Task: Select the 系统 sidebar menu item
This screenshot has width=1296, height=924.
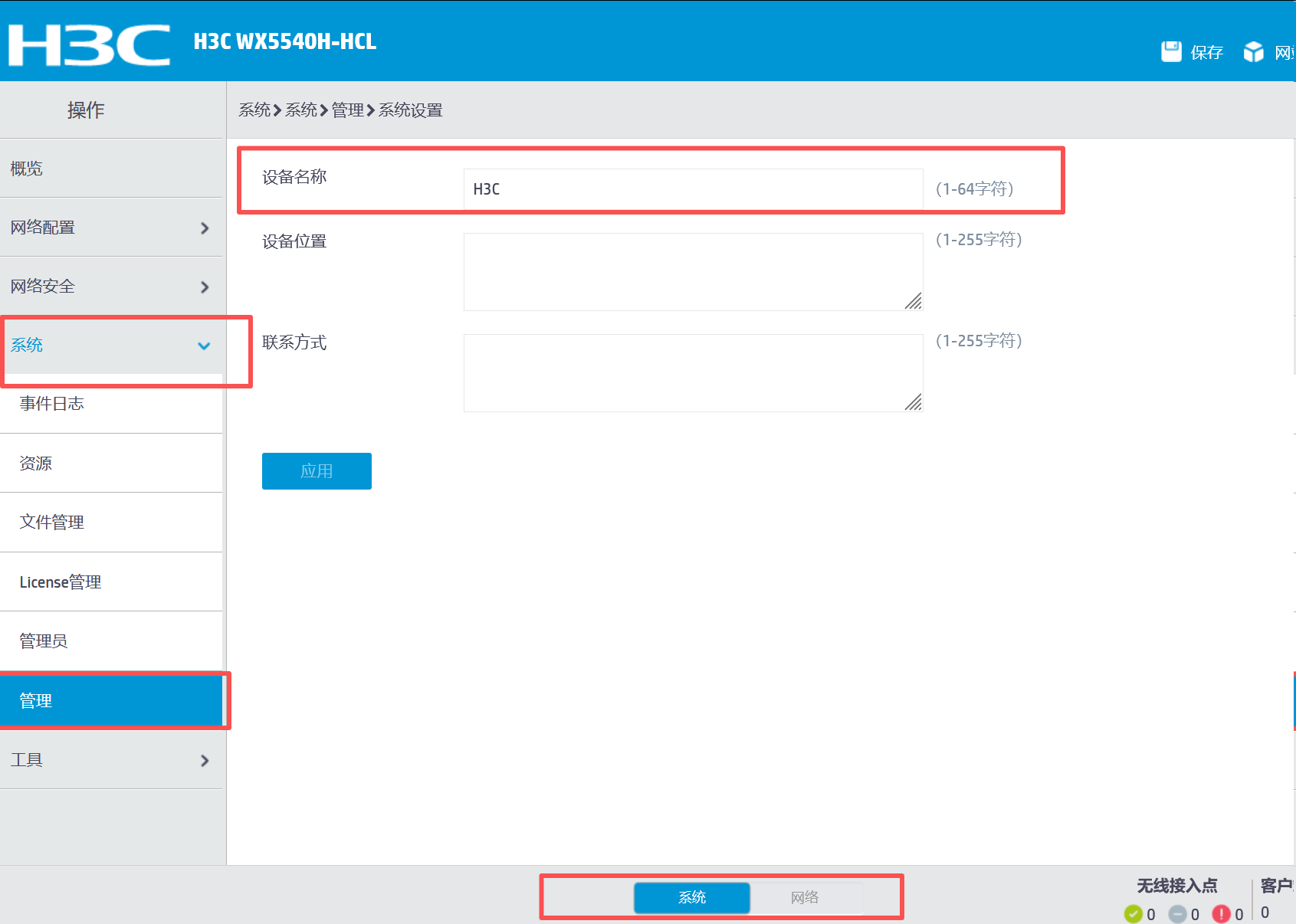Action: point(111,345)
